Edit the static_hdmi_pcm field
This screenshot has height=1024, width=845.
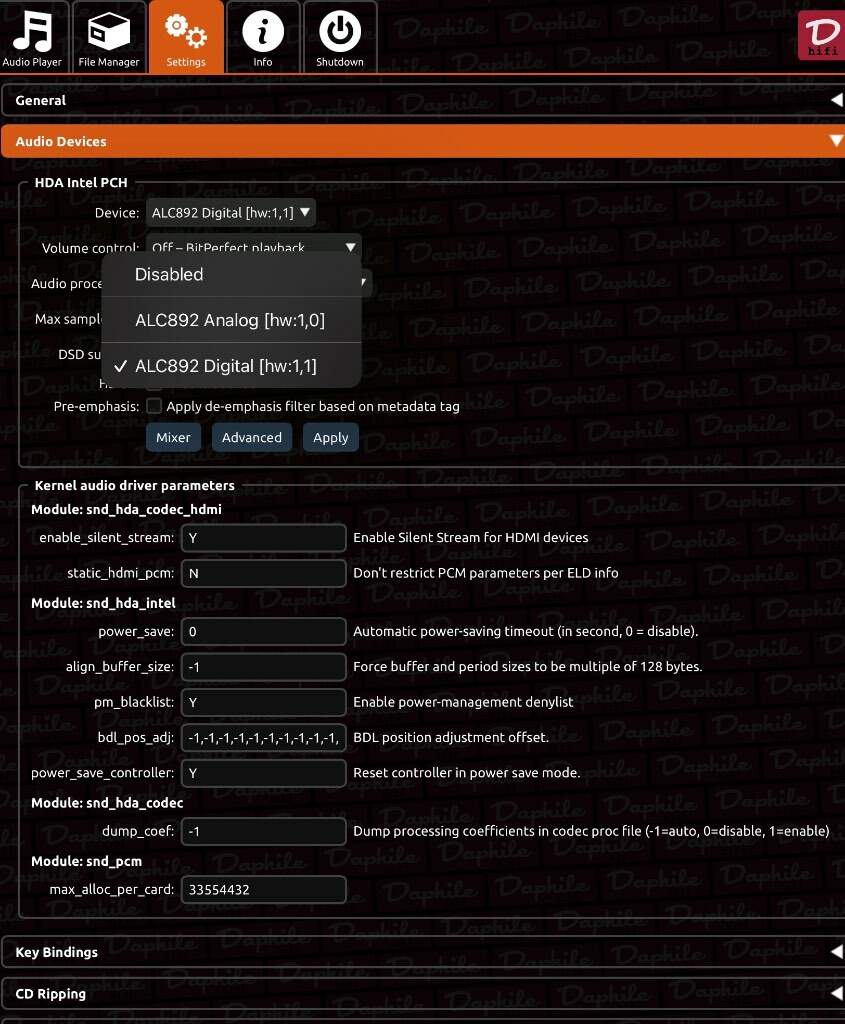point(264,573)
